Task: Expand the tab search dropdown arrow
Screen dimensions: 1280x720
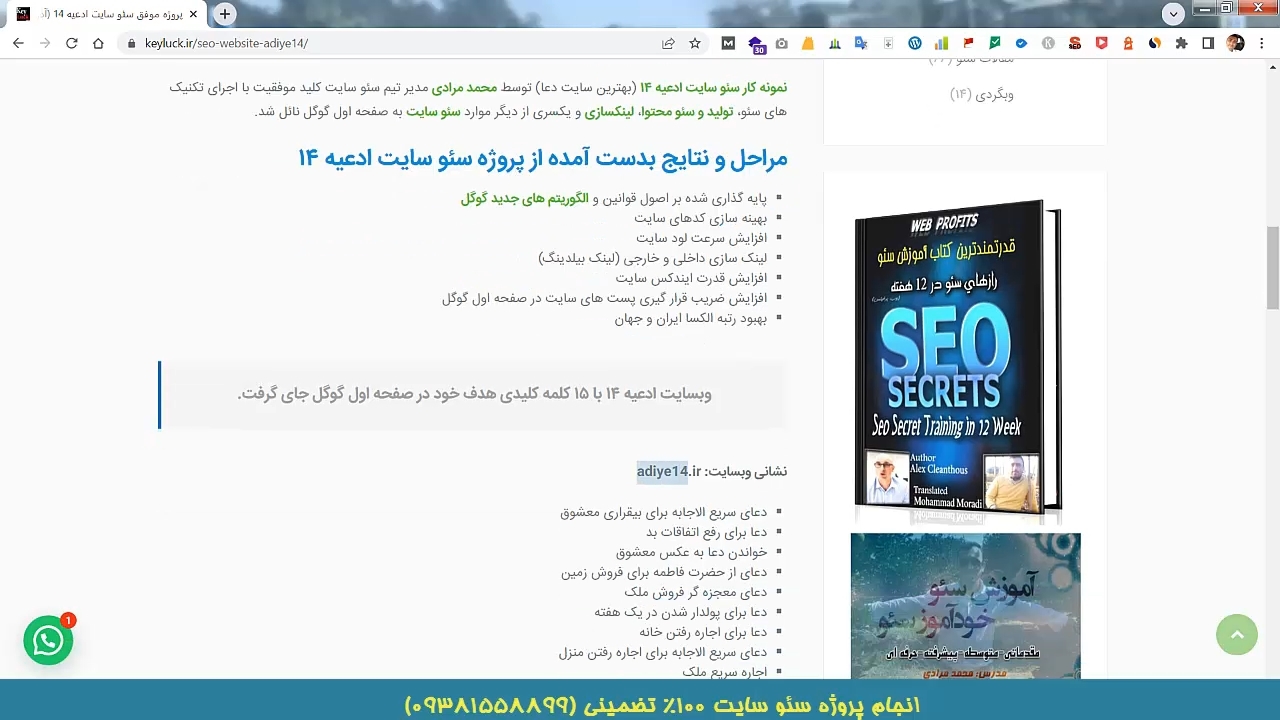Action: tap(1173, 13)
